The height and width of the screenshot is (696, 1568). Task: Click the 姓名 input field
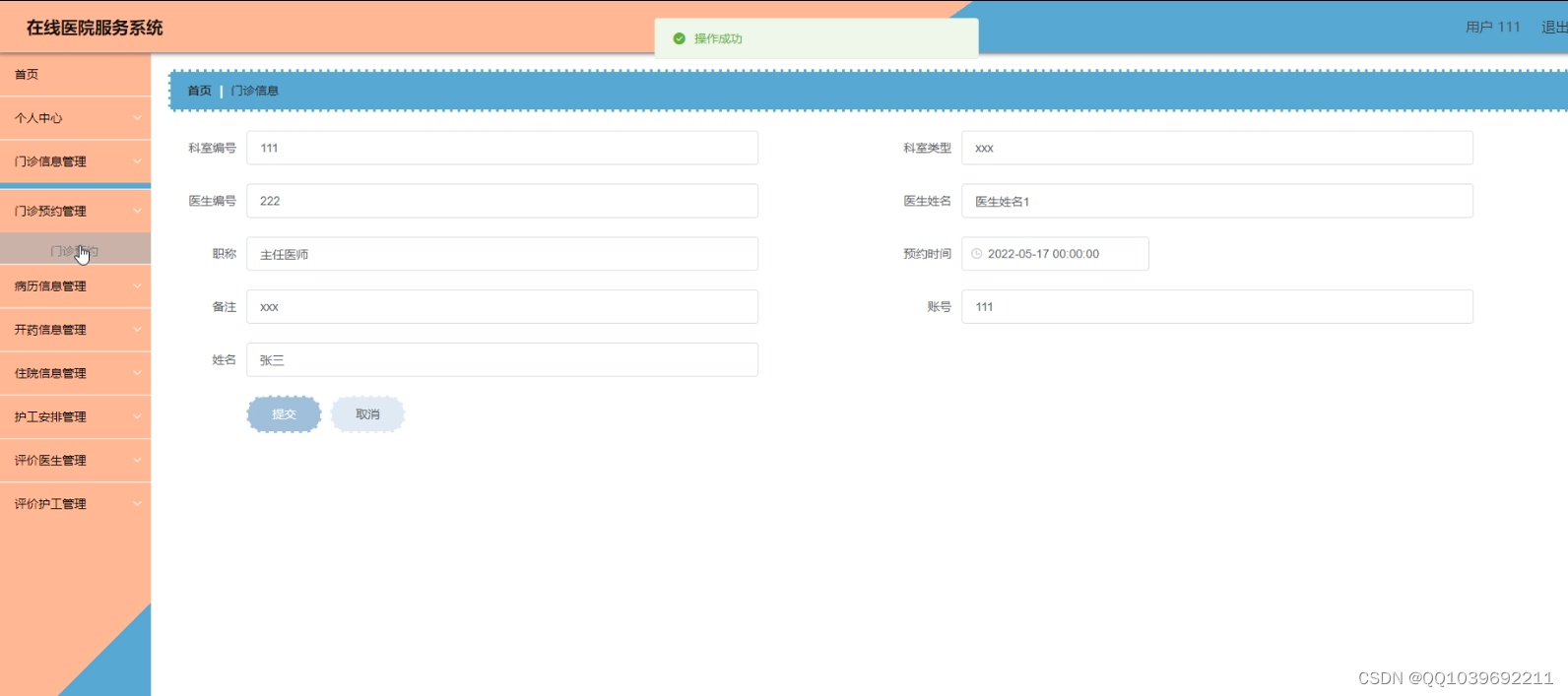click(502, 360)
